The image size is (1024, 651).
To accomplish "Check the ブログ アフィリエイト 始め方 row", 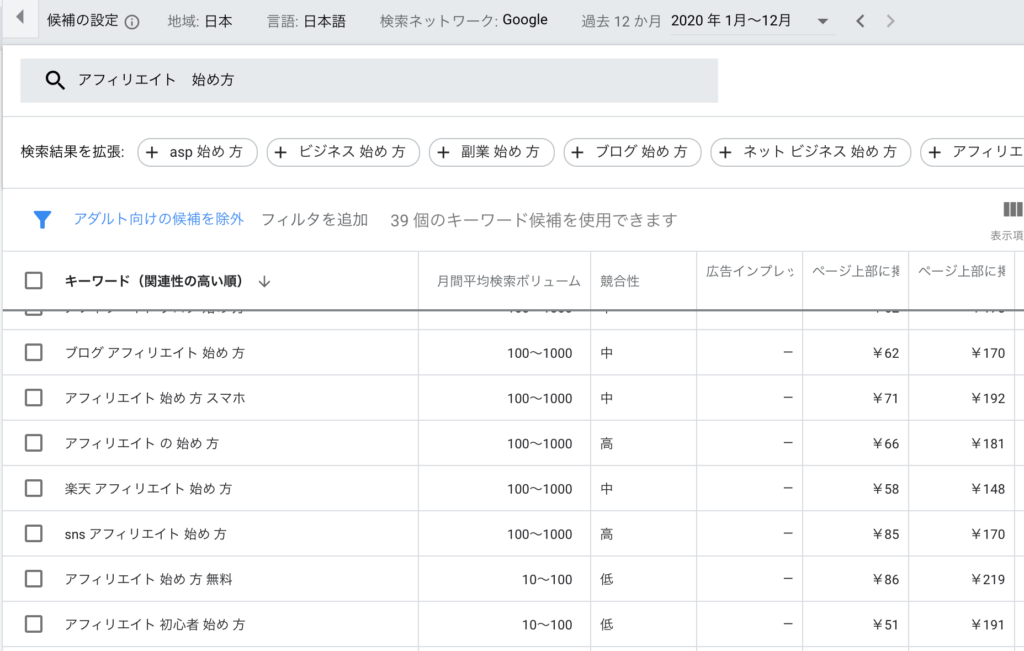I will pyautogui.click(x=33, y=353).
